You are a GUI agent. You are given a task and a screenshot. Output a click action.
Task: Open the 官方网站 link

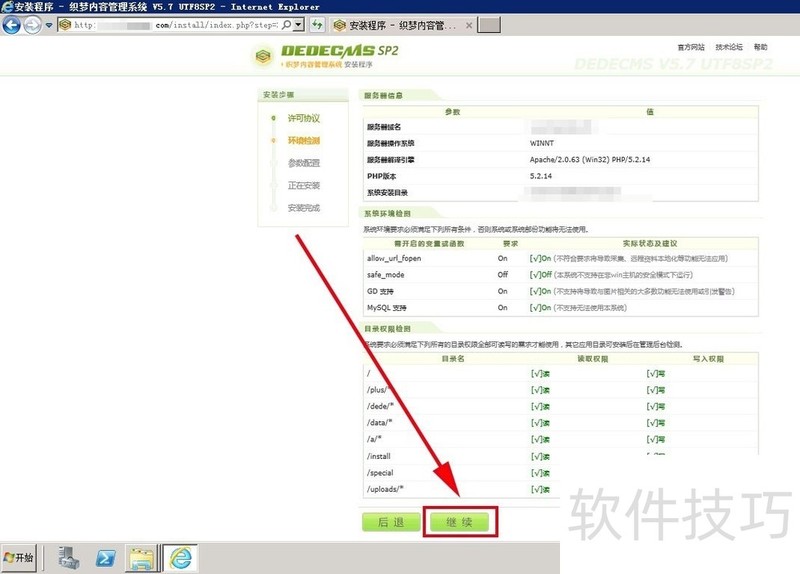coord(691,47)
